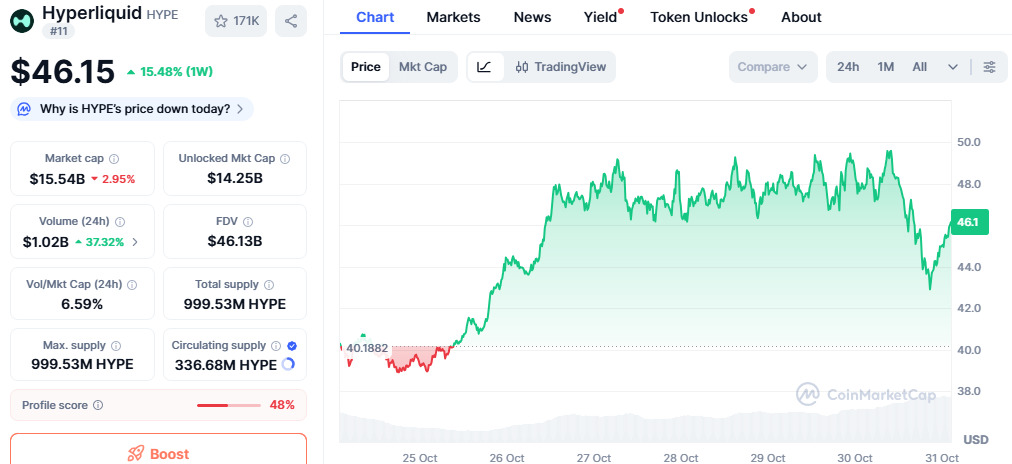
Task: Click the Total supply info icon
Action: pyautogui.click(x=269, y=284)
